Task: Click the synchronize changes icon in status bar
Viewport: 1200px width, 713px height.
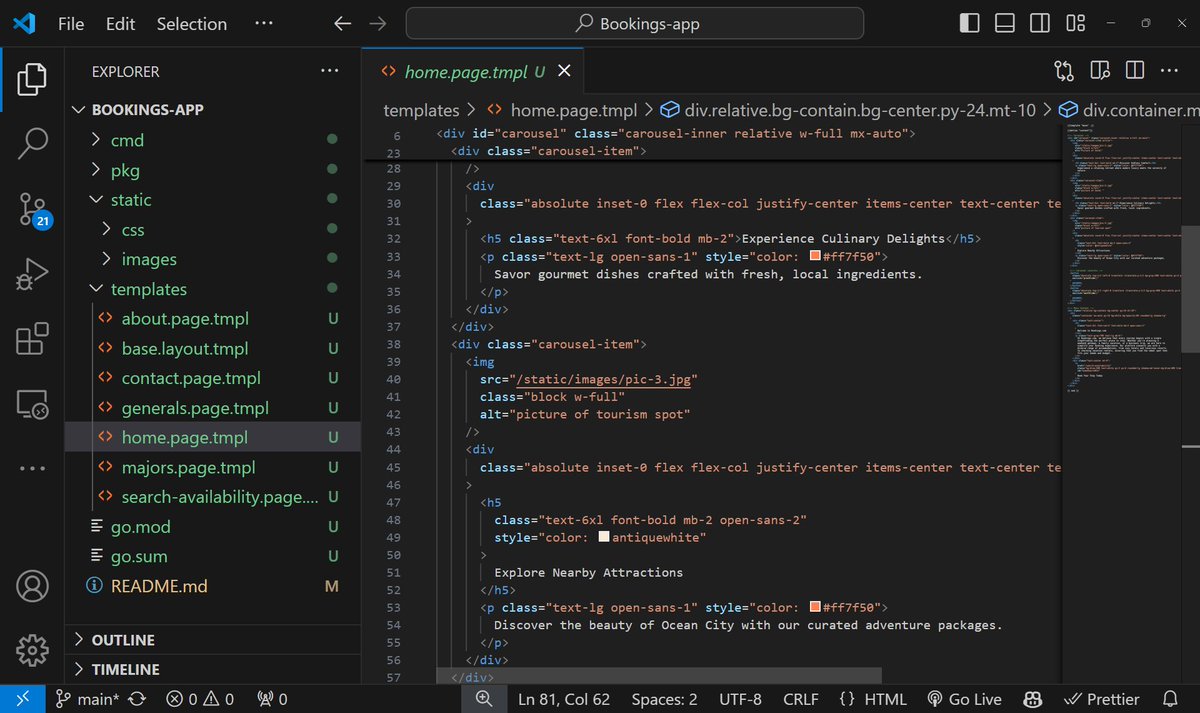Action: tap(138, 699)
